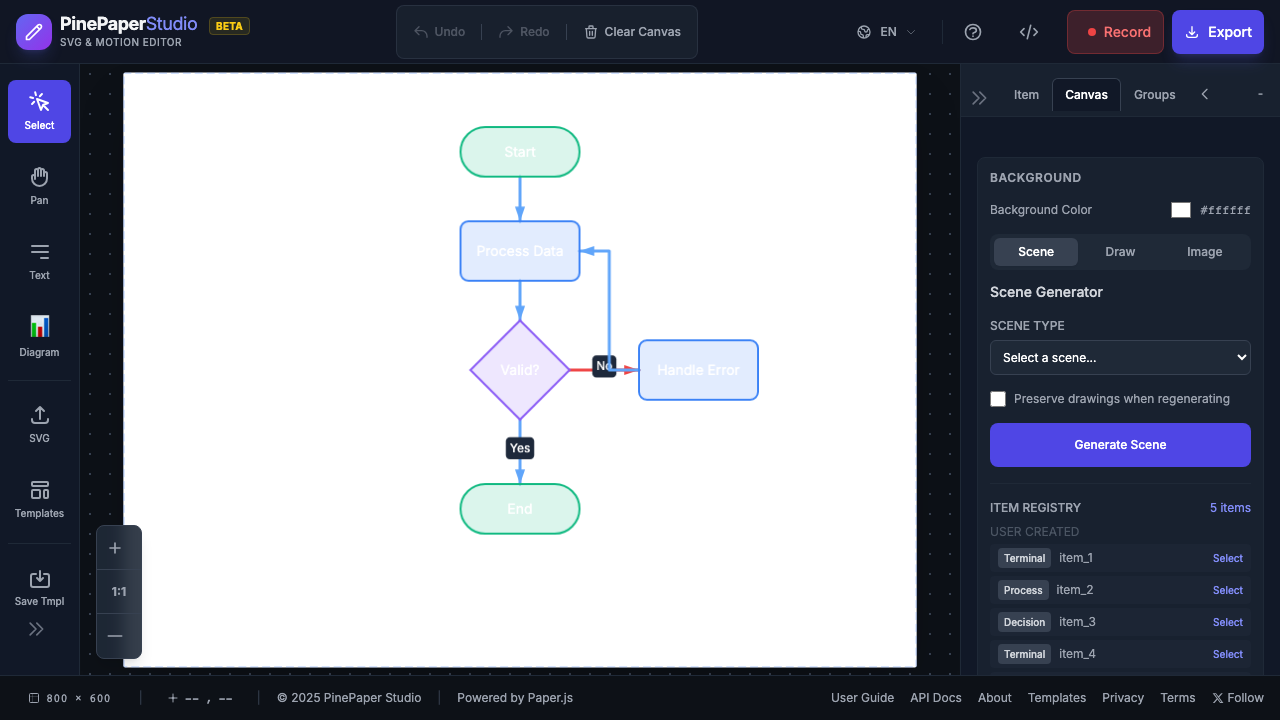Switch to the Pan tool
Viewport: 1280px width, 720px height.
(39, 185)
